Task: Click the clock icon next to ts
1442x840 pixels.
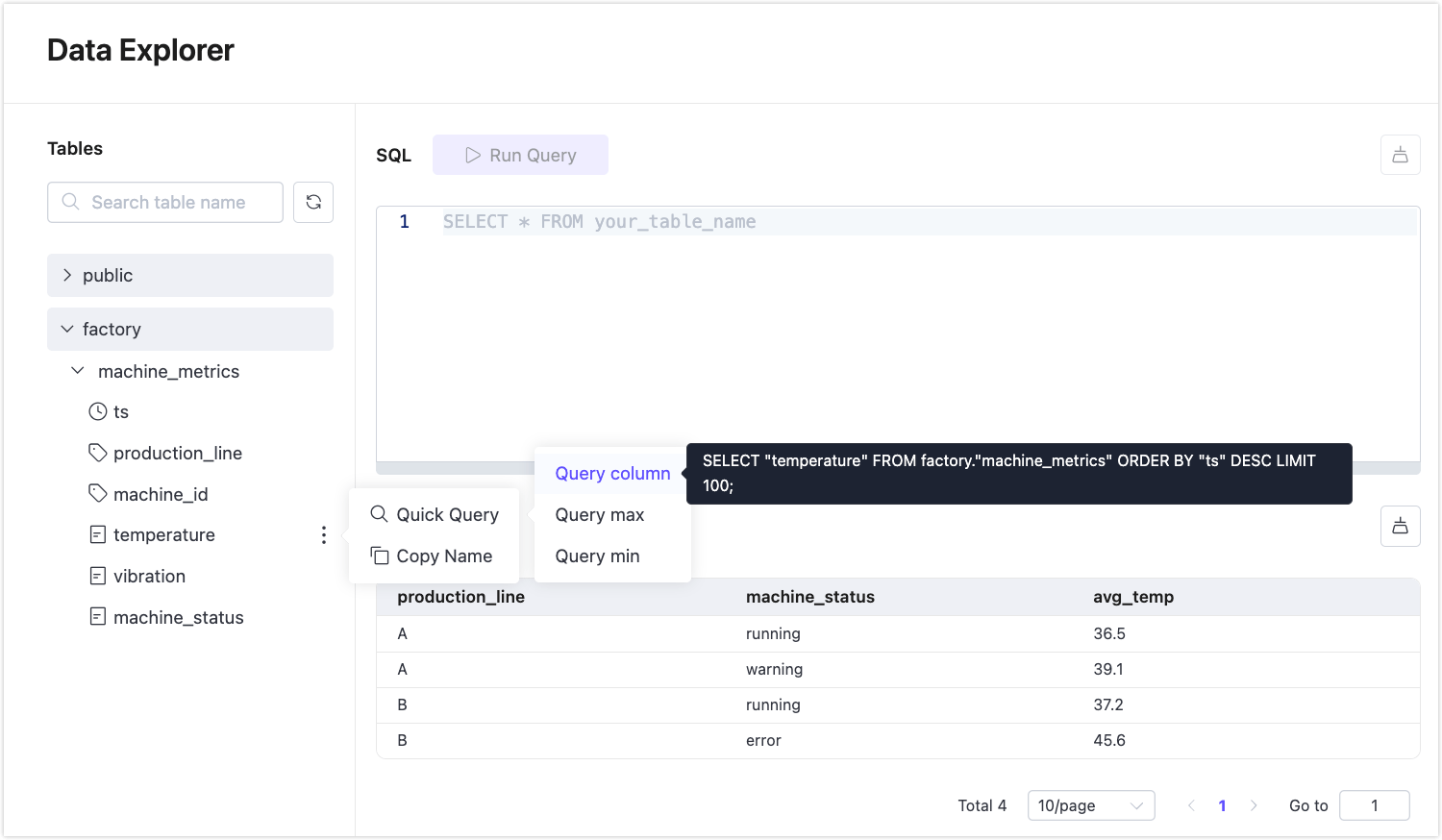Action: point(98,411)
